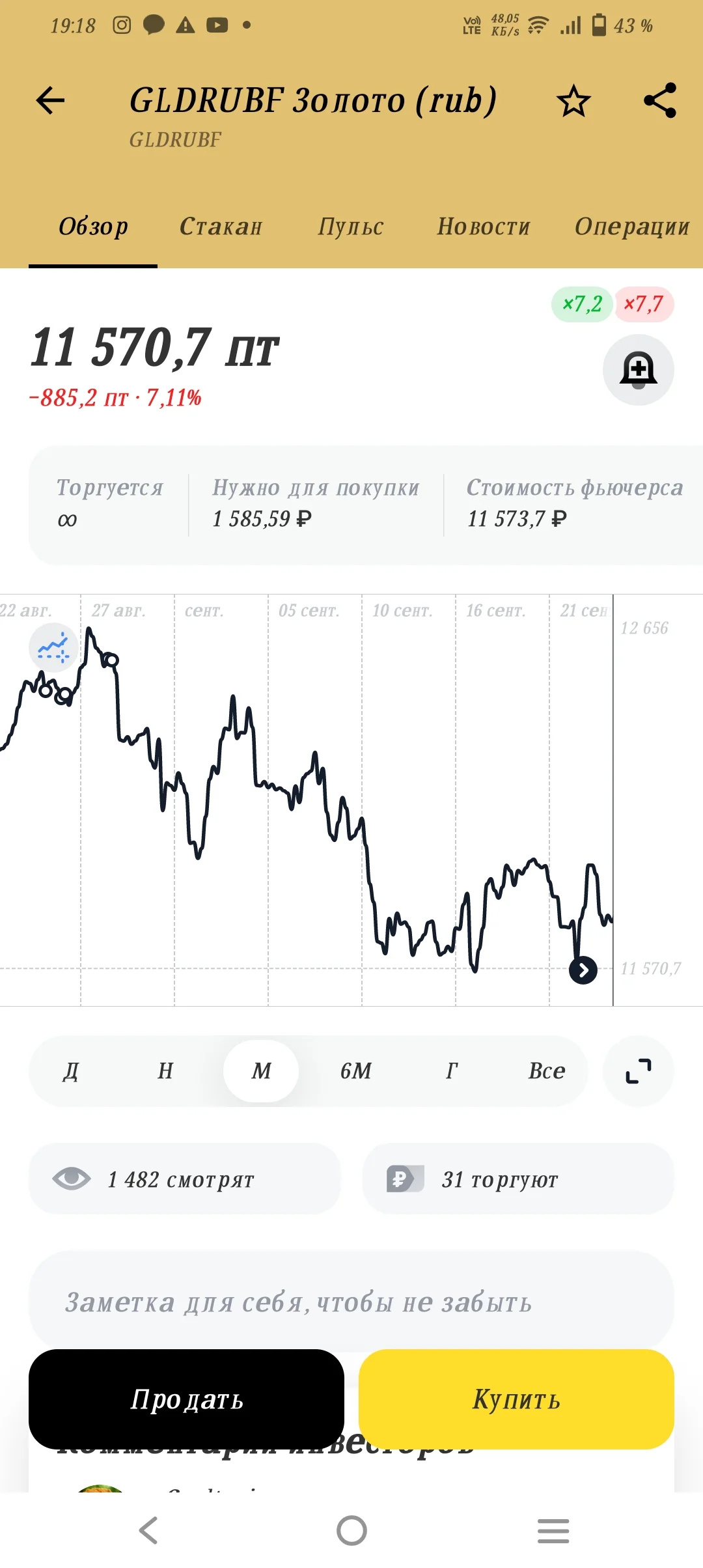Viewport: 703px width, 1568px height.
Task: Tap the yellow Купить button
Action: tap(516, 1399)
